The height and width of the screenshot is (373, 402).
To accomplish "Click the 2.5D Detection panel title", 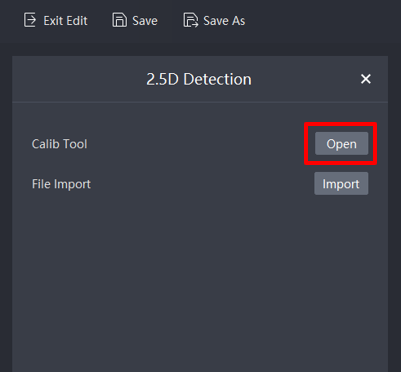I will pos(199,79).
